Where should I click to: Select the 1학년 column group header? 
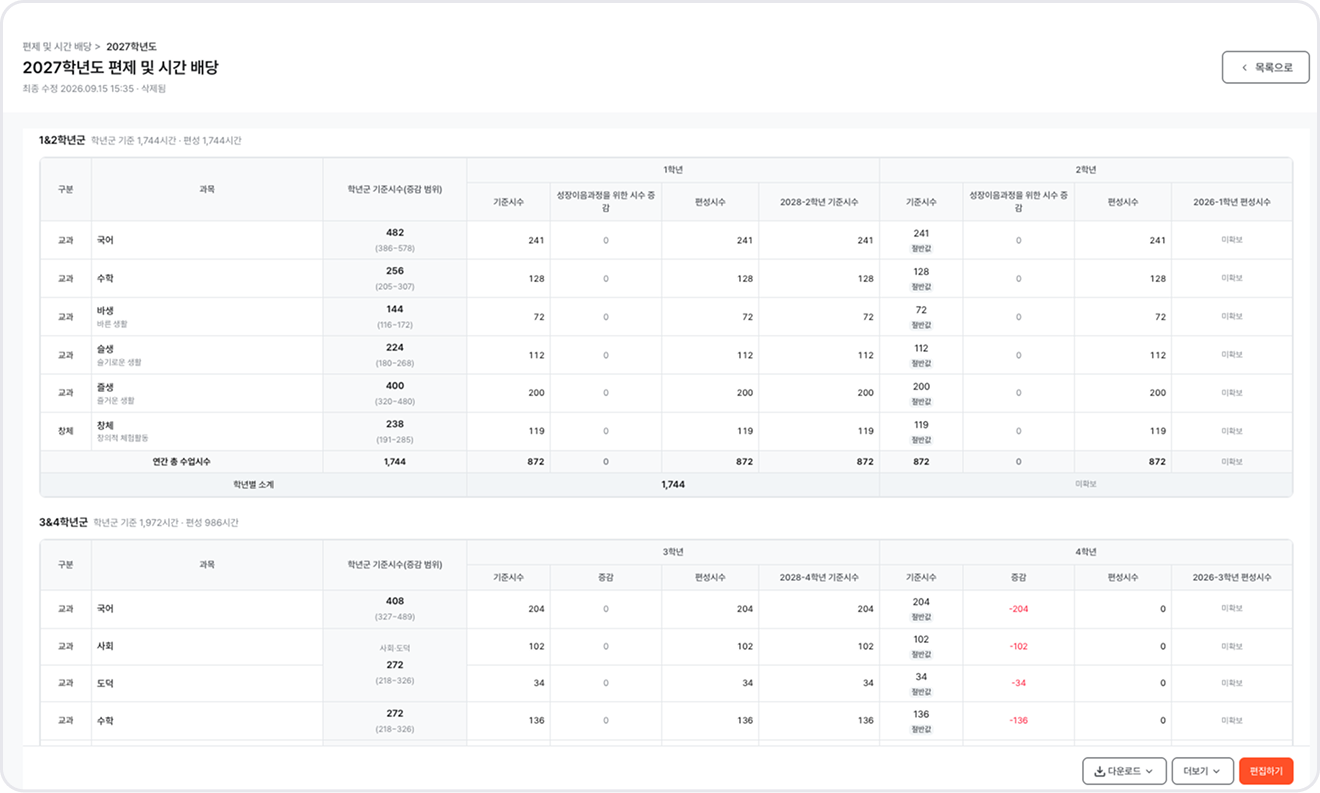pyautogui.click(x=673, y=170)
